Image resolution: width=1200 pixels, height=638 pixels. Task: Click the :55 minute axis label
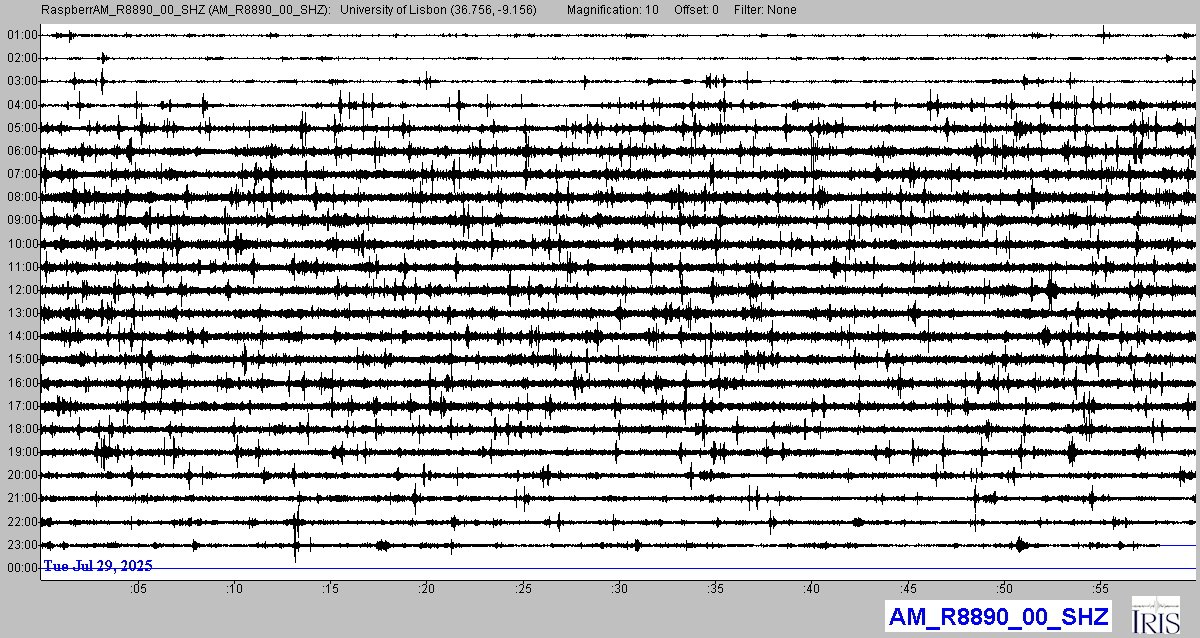(x=1101, y=588)
